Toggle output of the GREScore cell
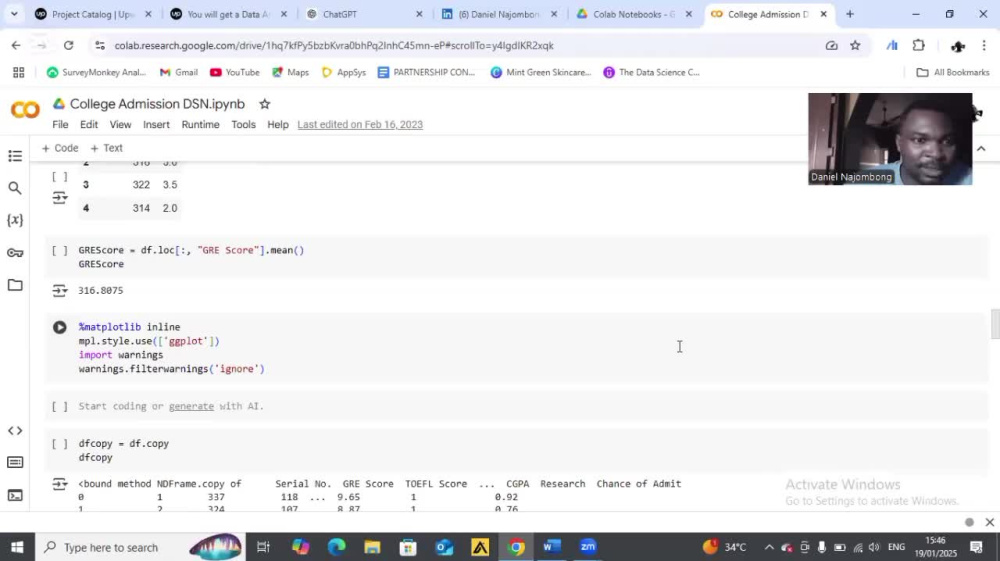1000x561 pixels. (59, 291)
